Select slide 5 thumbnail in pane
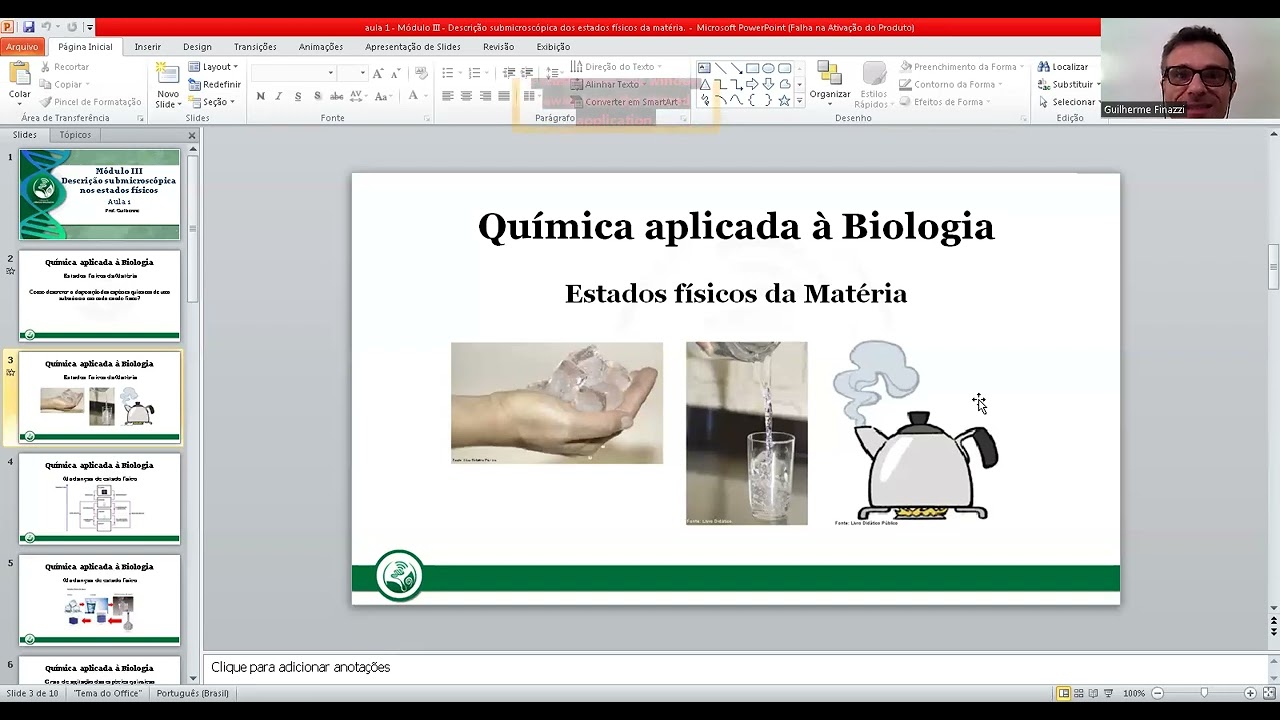Screen dimensions: 1280x720 coord(100,600)
